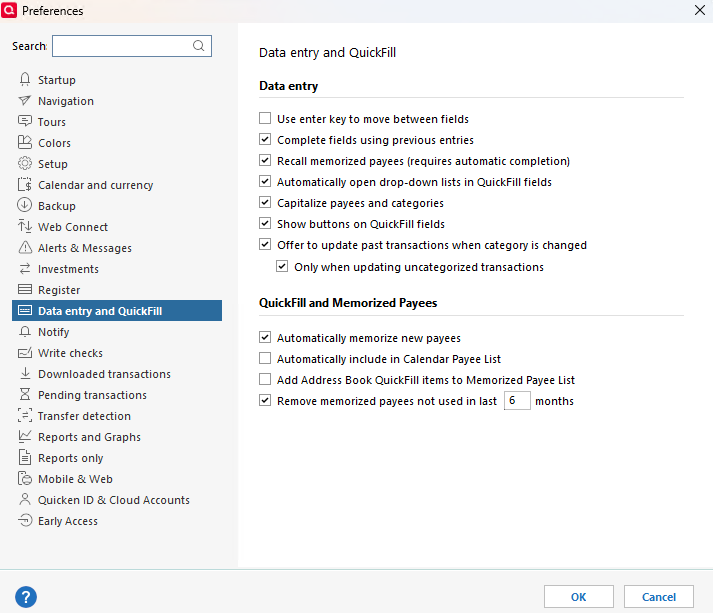The width and height of the screenshot is (713, 613).
Task: Uncheck Offer to update past transactions
Action: [265, 244]
